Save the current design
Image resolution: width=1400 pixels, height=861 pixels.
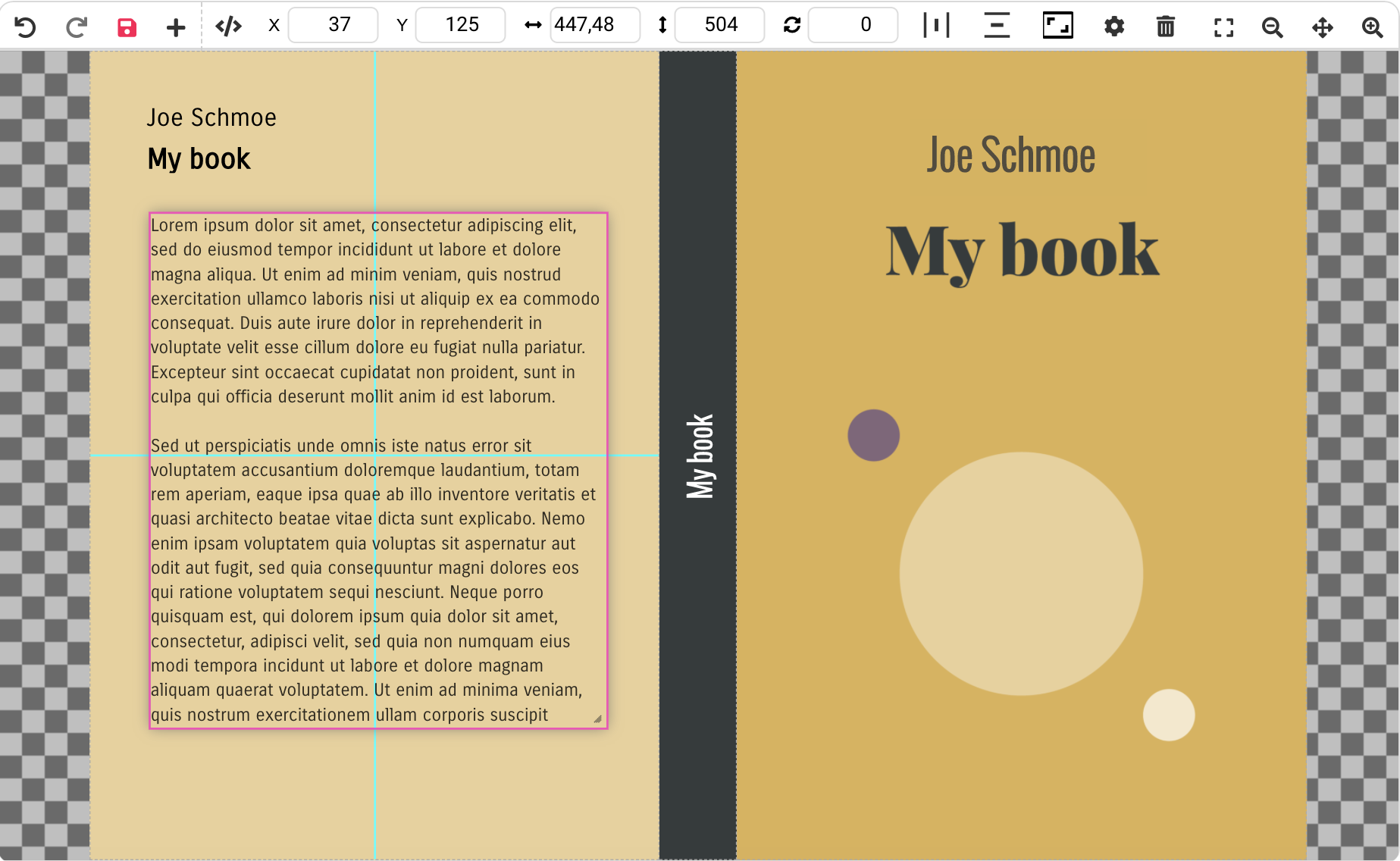click(x=126, y=26)
